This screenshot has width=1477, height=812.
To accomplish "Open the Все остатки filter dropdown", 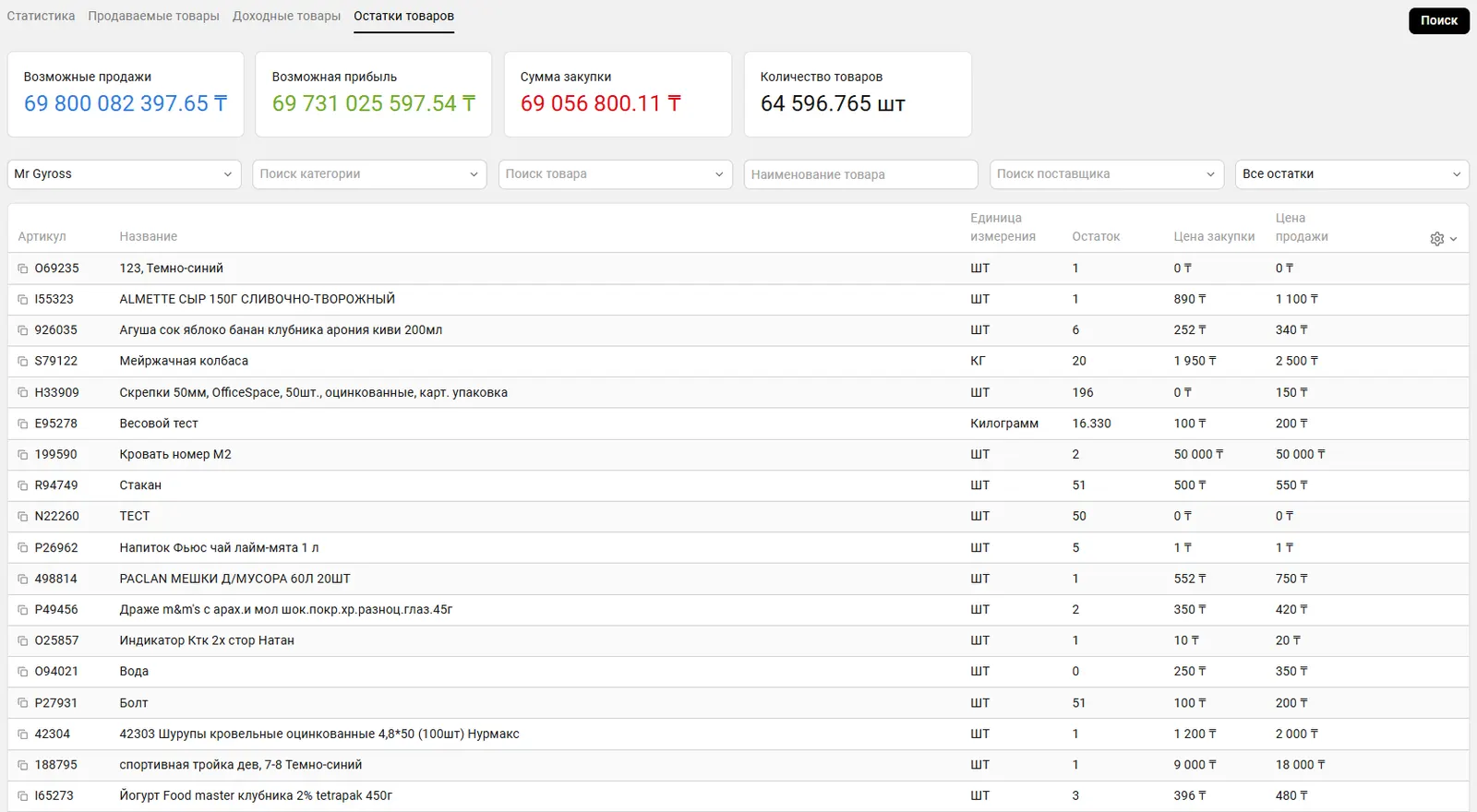I will 1351,174.
